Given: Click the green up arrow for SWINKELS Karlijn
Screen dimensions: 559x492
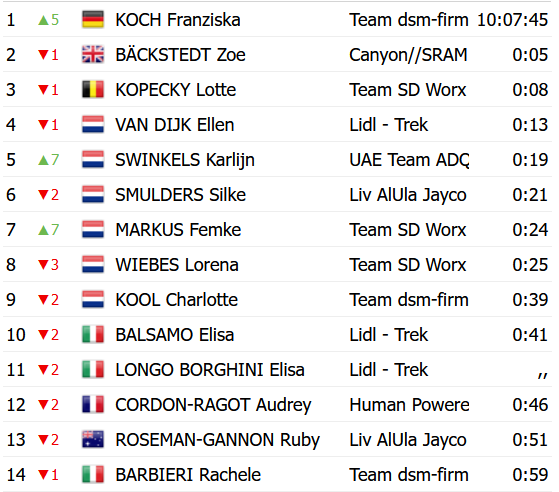Looking at the screenshot, I should [43, 160].
